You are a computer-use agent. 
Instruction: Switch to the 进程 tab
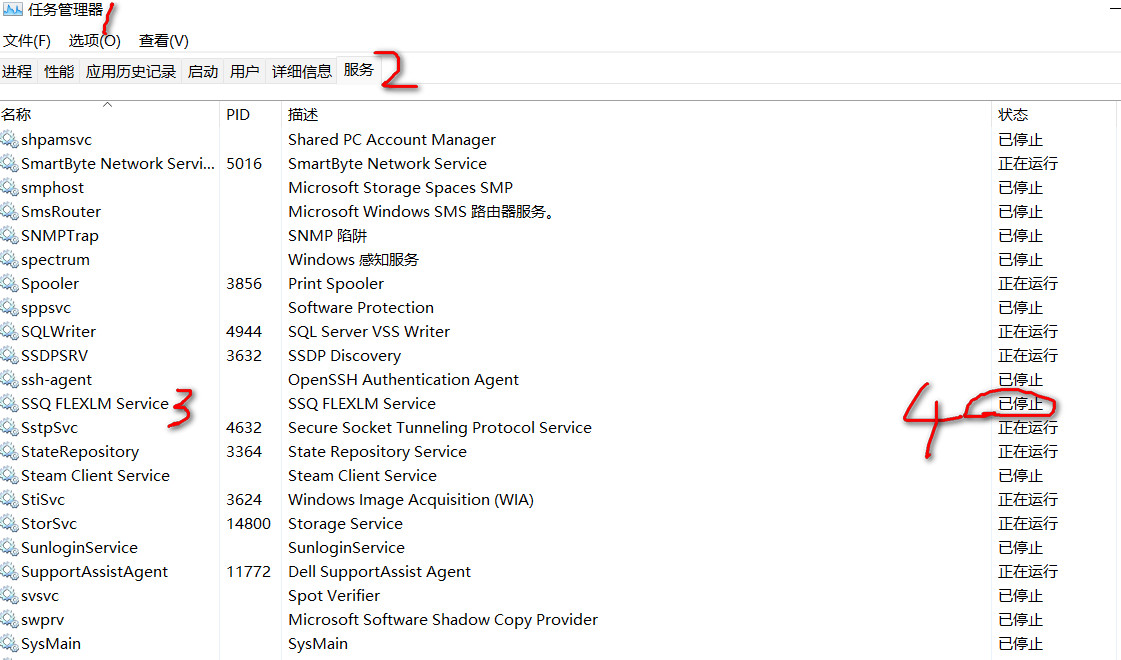(17, 72)
